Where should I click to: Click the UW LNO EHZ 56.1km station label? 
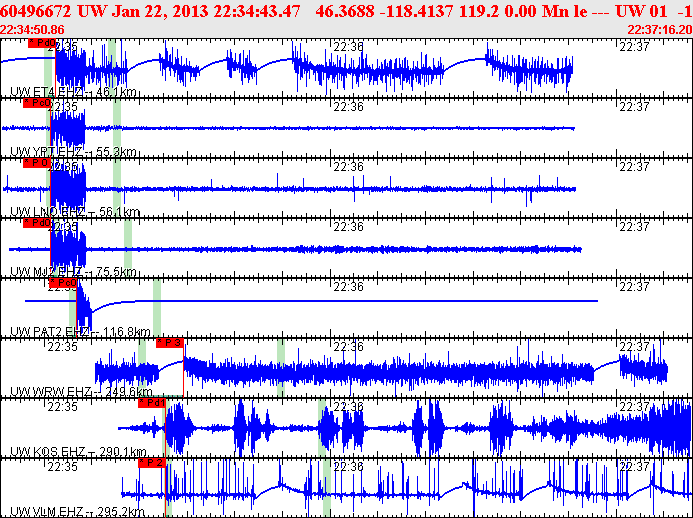coord(75,212)
